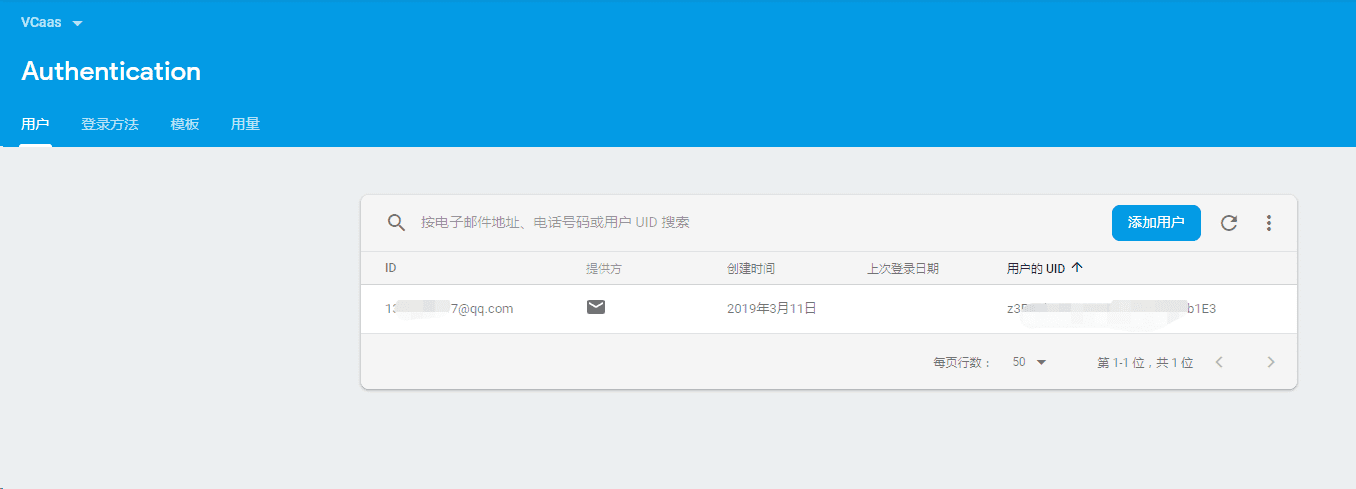Refresh the user list
Image resolution: width=1356 pixels, height=489 pixels.
click(1229, 223)
